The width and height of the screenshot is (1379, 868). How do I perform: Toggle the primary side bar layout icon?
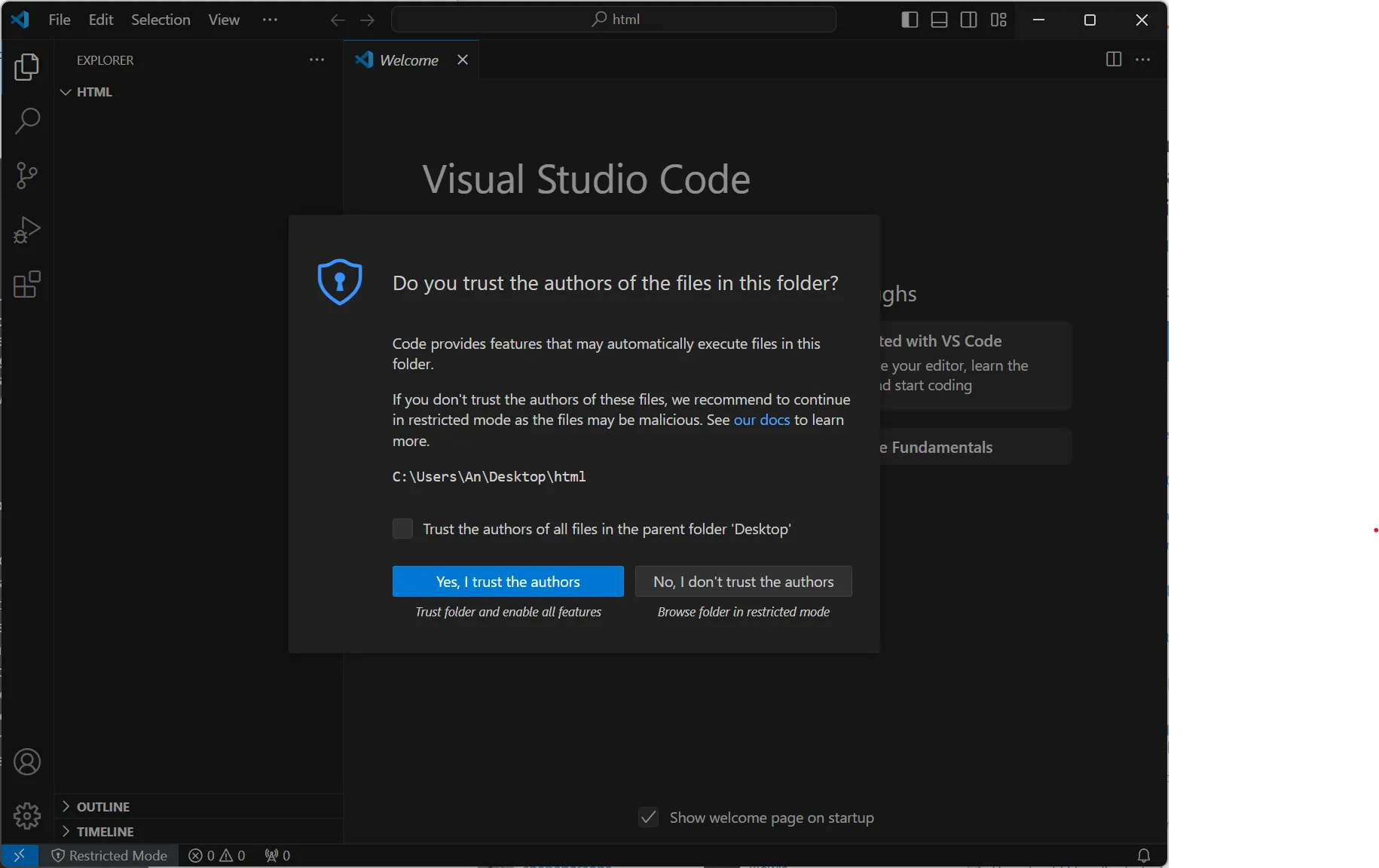coord(910,20)
